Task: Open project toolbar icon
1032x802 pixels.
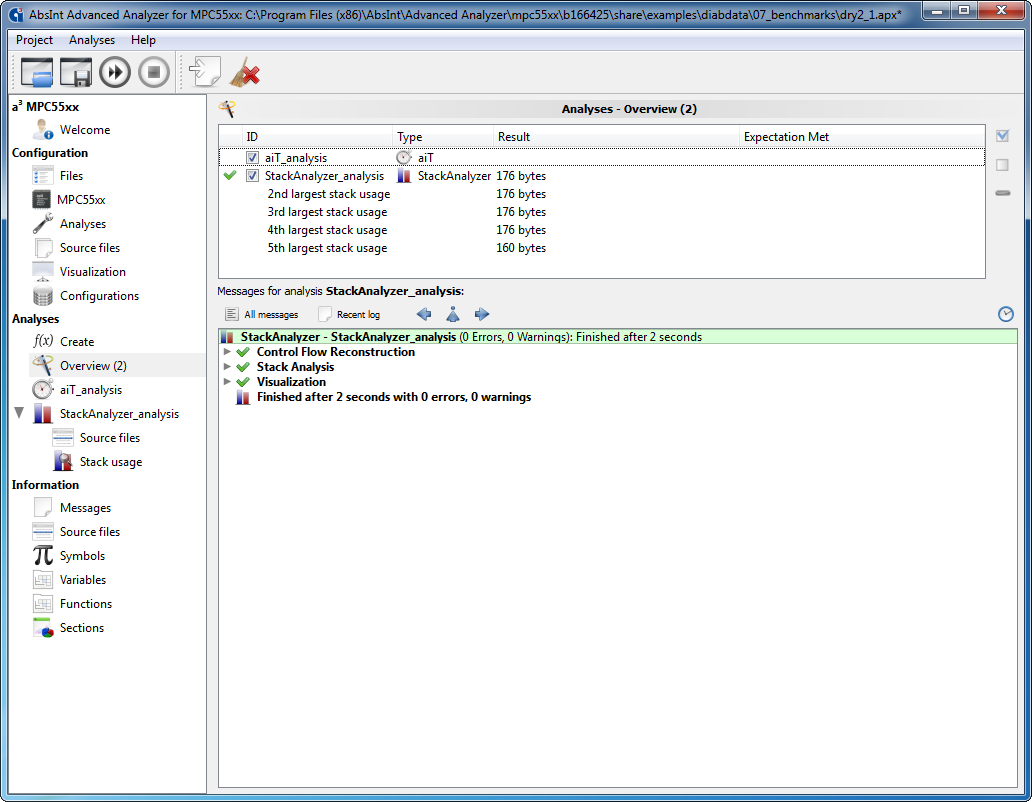Action: [x=36, y=72]
